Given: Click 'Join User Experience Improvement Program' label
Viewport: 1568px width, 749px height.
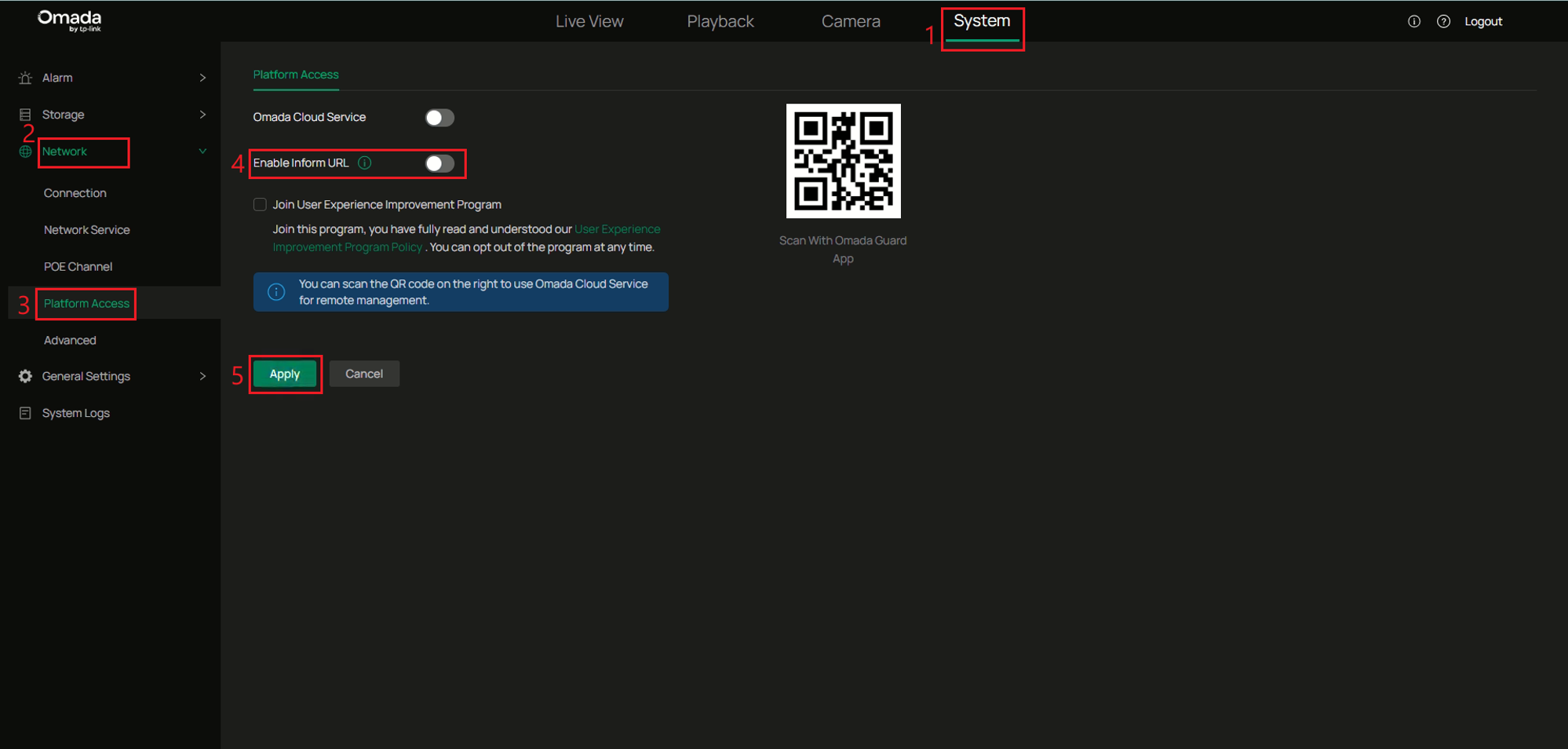Looking at the screenshot, I should [387, 204].
